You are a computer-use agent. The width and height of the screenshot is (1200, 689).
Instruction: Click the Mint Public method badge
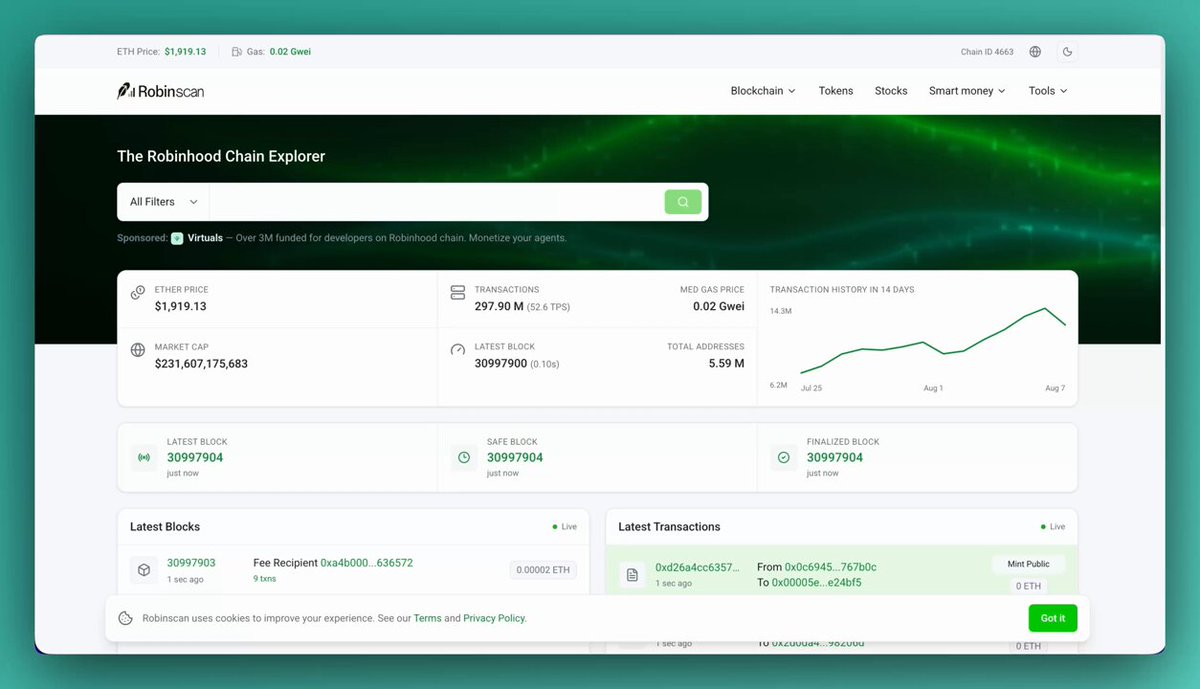(1028, 564)
